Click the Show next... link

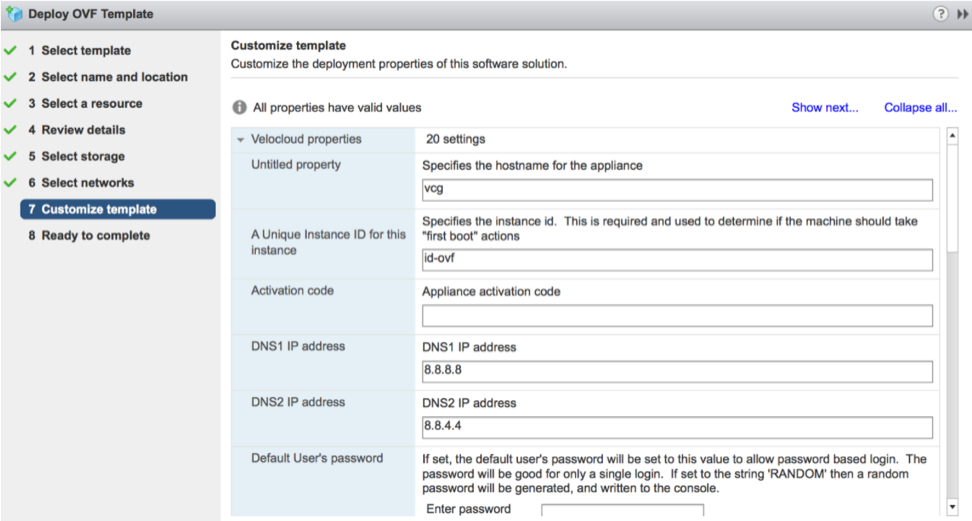click(x=824, y=108)
